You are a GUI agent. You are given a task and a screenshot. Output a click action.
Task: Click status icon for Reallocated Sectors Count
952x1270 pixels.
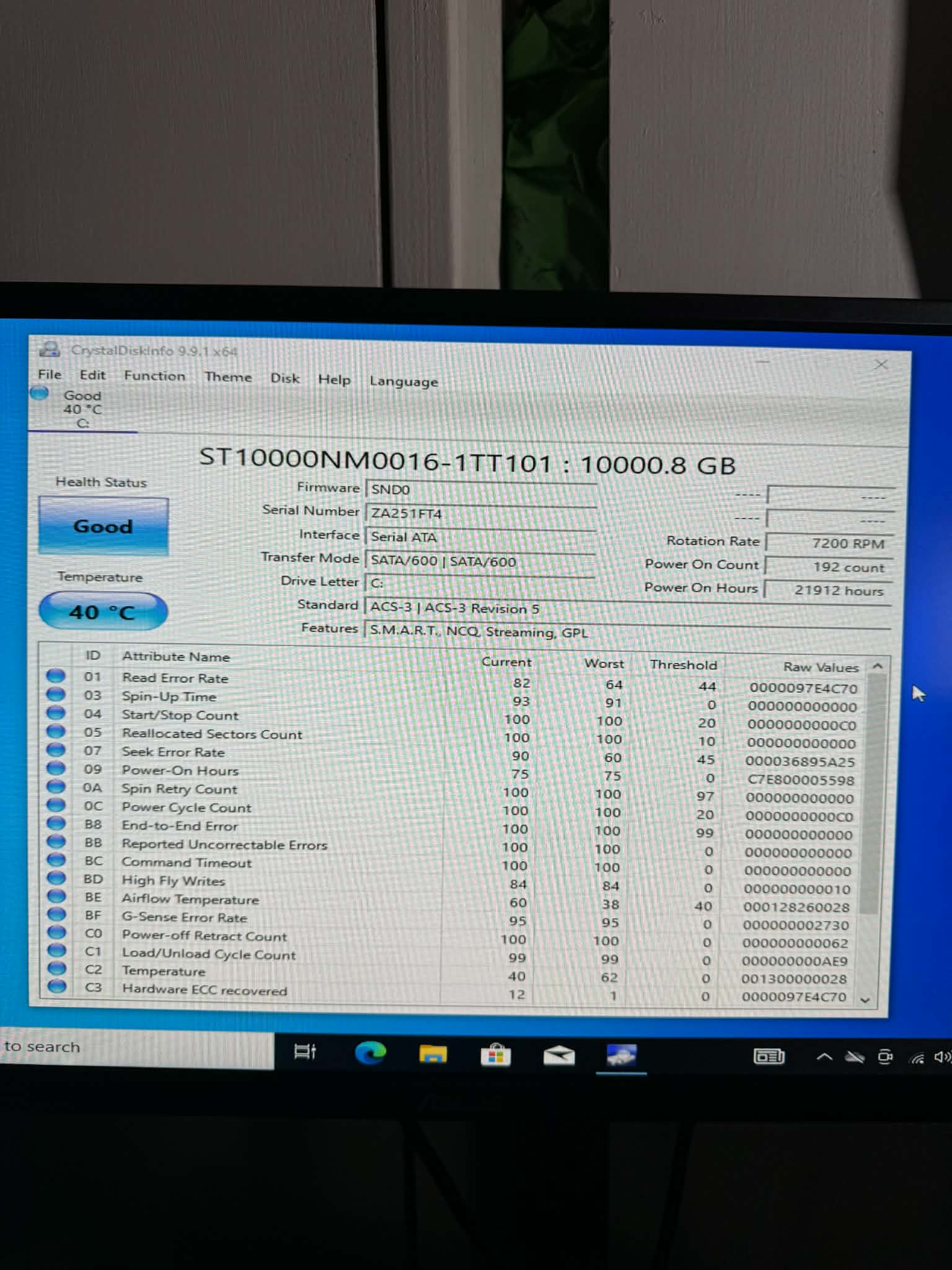click(56, 730)
